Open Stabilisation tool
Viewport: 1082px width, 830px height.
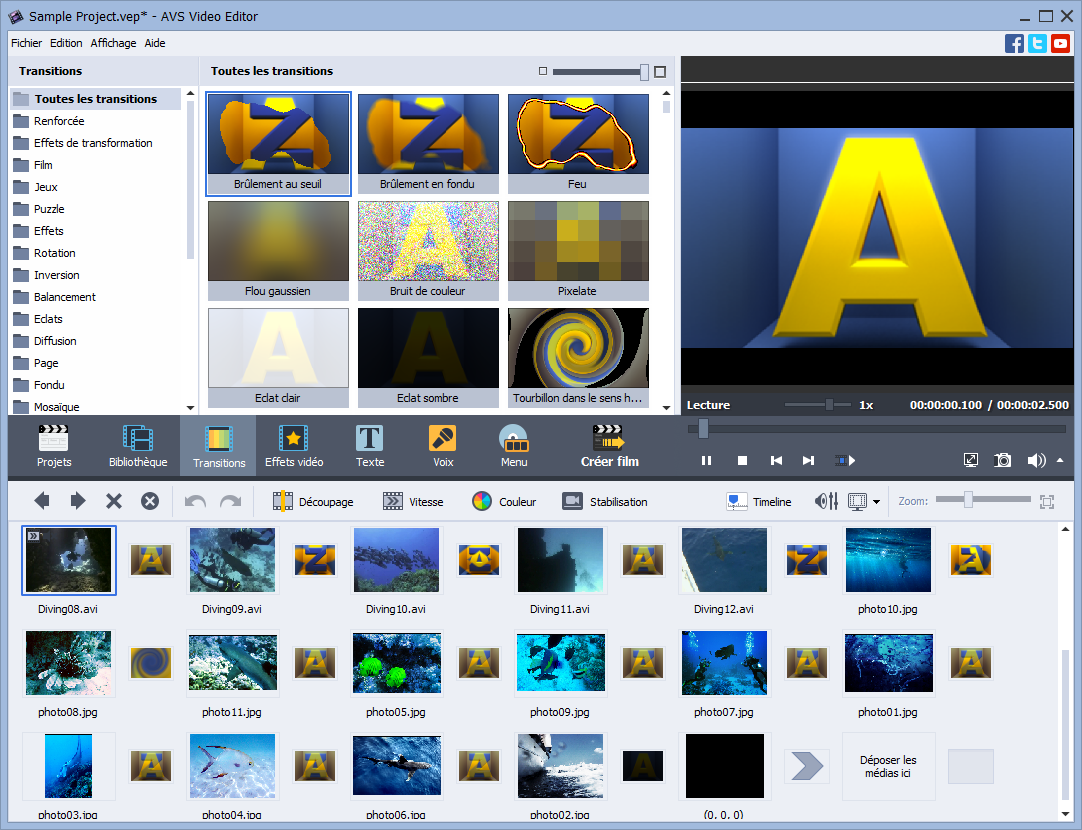point(605,502)
